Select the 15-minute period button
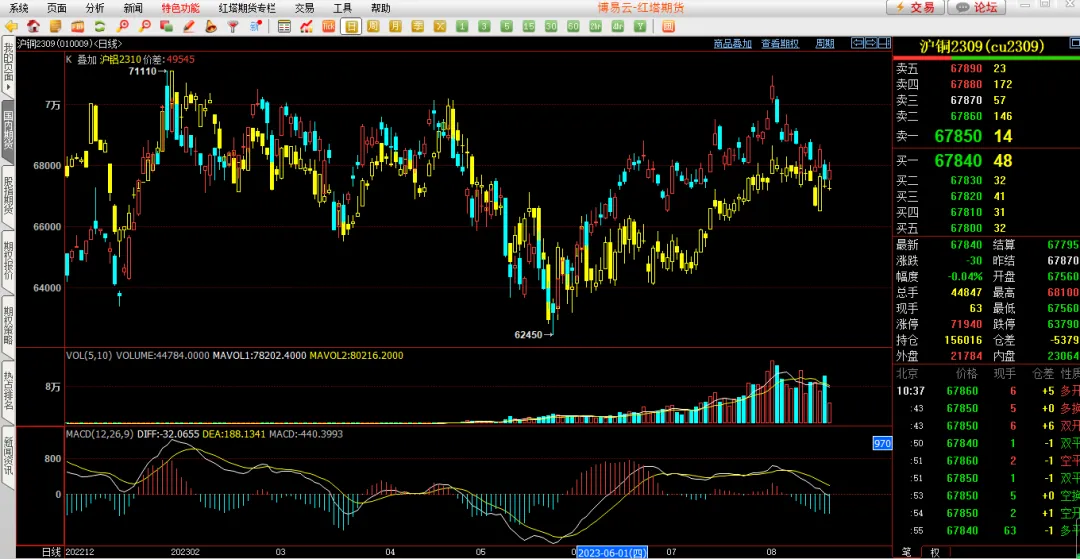 (529, 27)
